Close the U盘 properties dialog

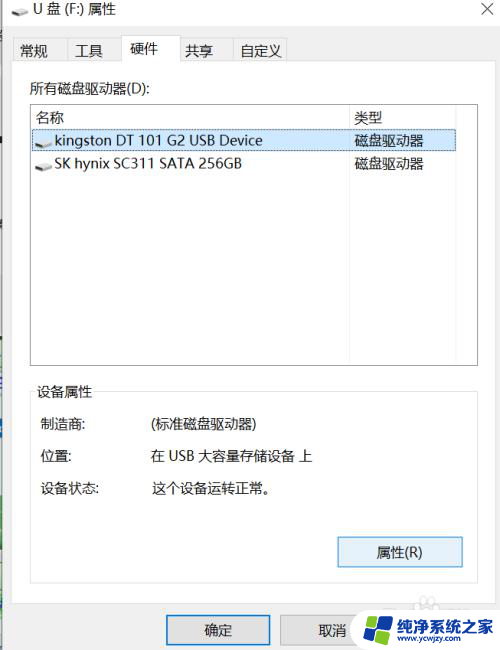[x=487, y=9]
